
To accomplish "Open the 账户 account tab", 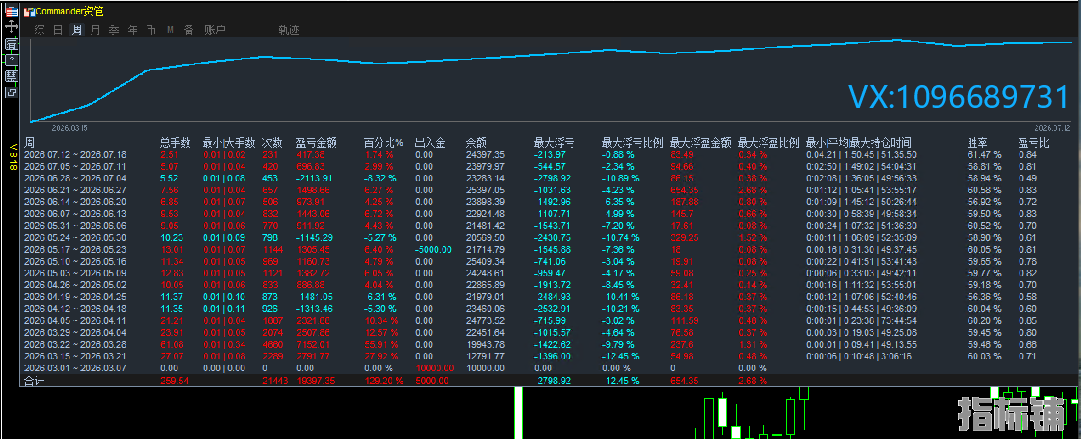I will point(214,30).
